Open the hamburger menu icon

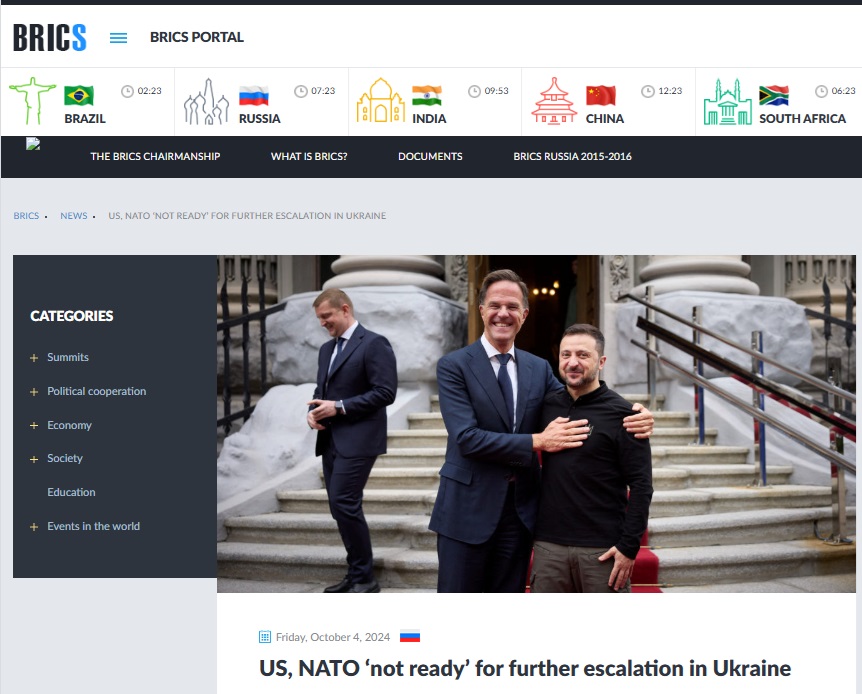click(118, 38)
